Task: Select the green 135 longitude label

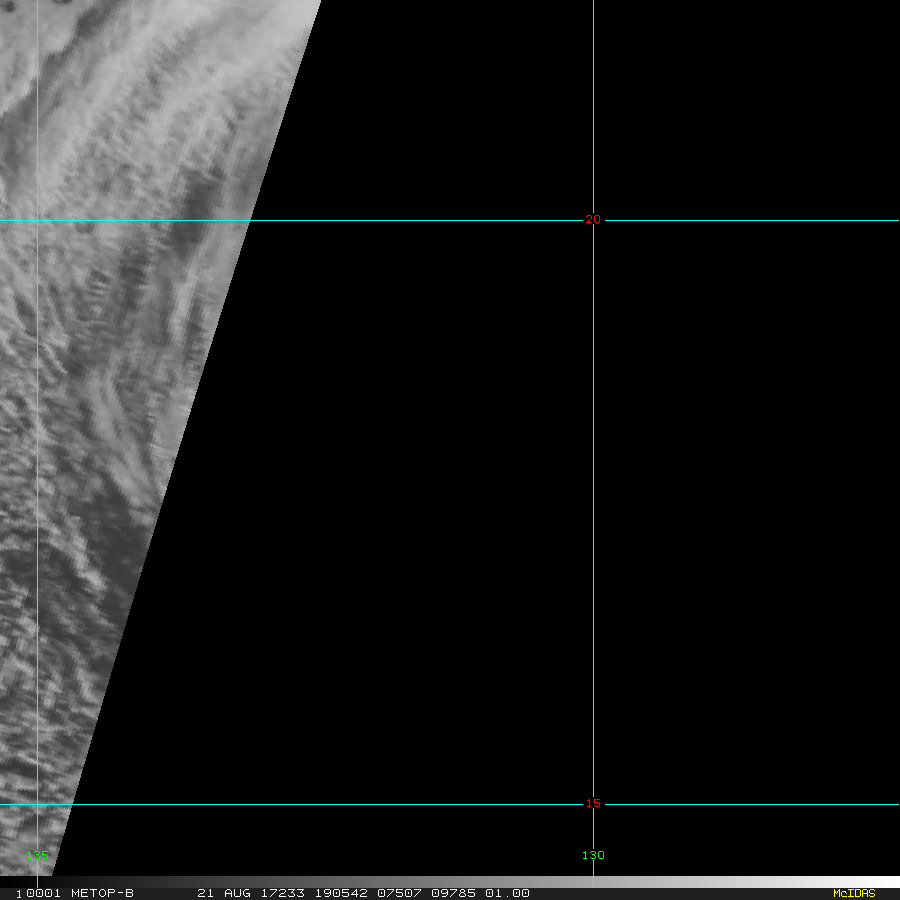Action: [37, 855]
